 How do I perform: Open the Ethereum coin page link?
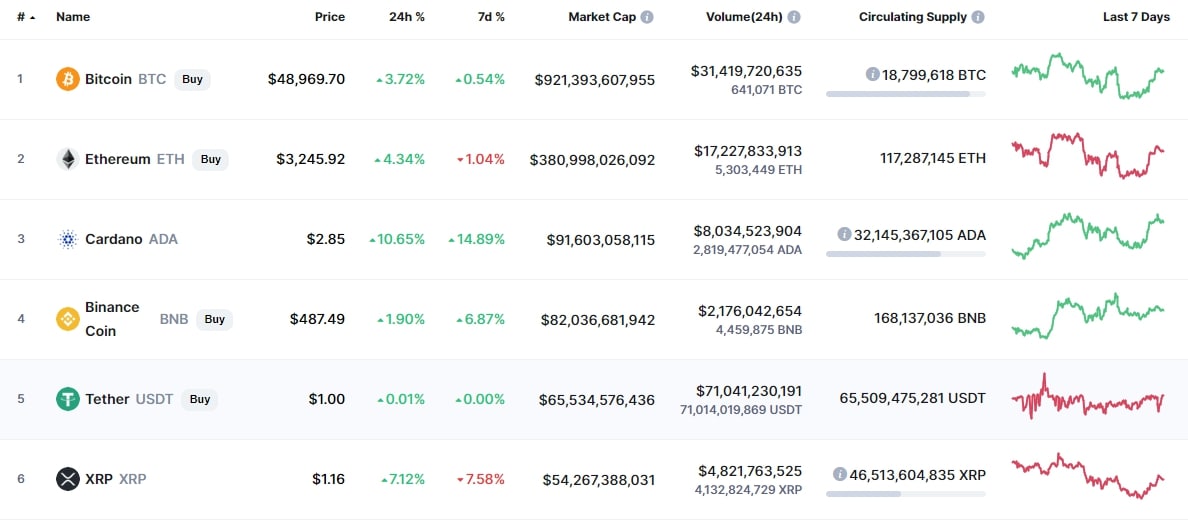coord(117,159)
